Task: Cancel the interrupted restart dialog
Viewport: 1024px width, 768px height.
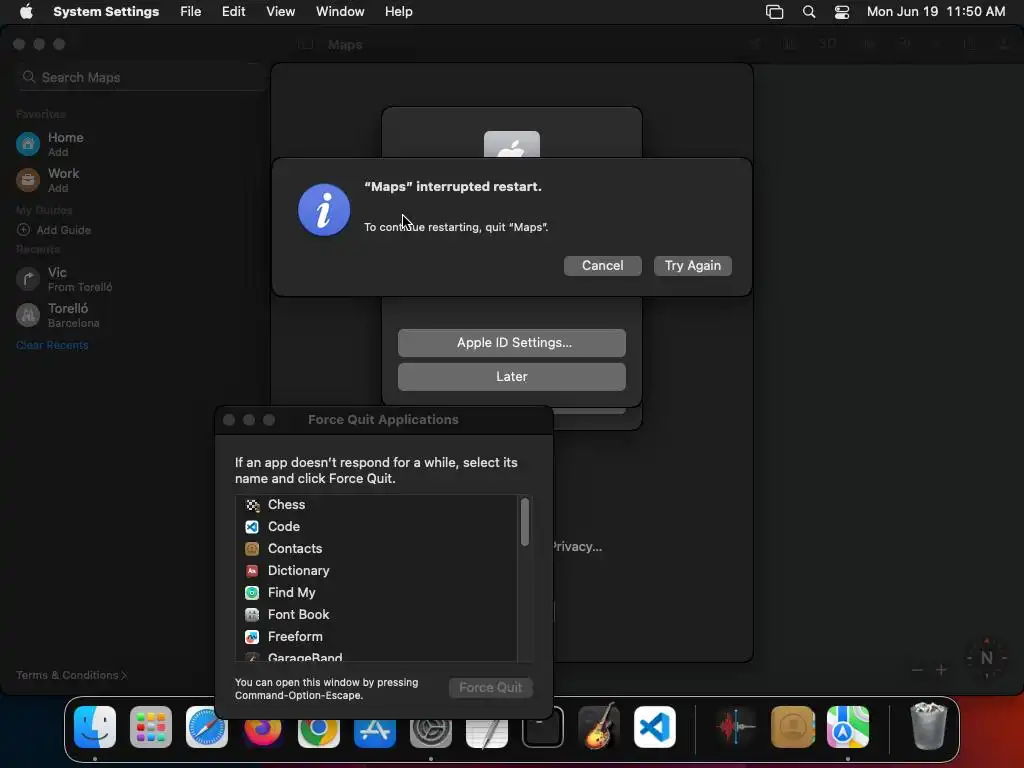Action: click(603, 266)
